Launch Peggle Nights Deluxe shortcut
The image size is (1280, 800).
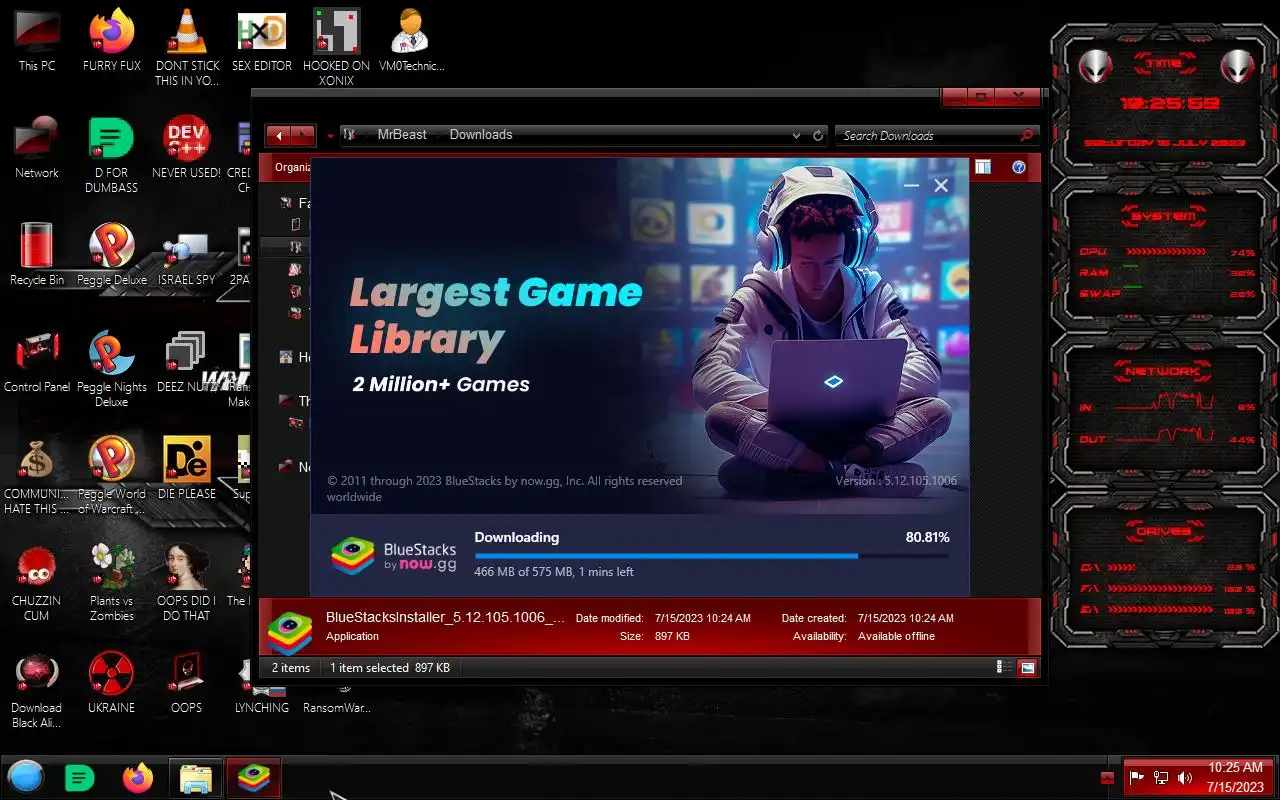click(111, 369)
